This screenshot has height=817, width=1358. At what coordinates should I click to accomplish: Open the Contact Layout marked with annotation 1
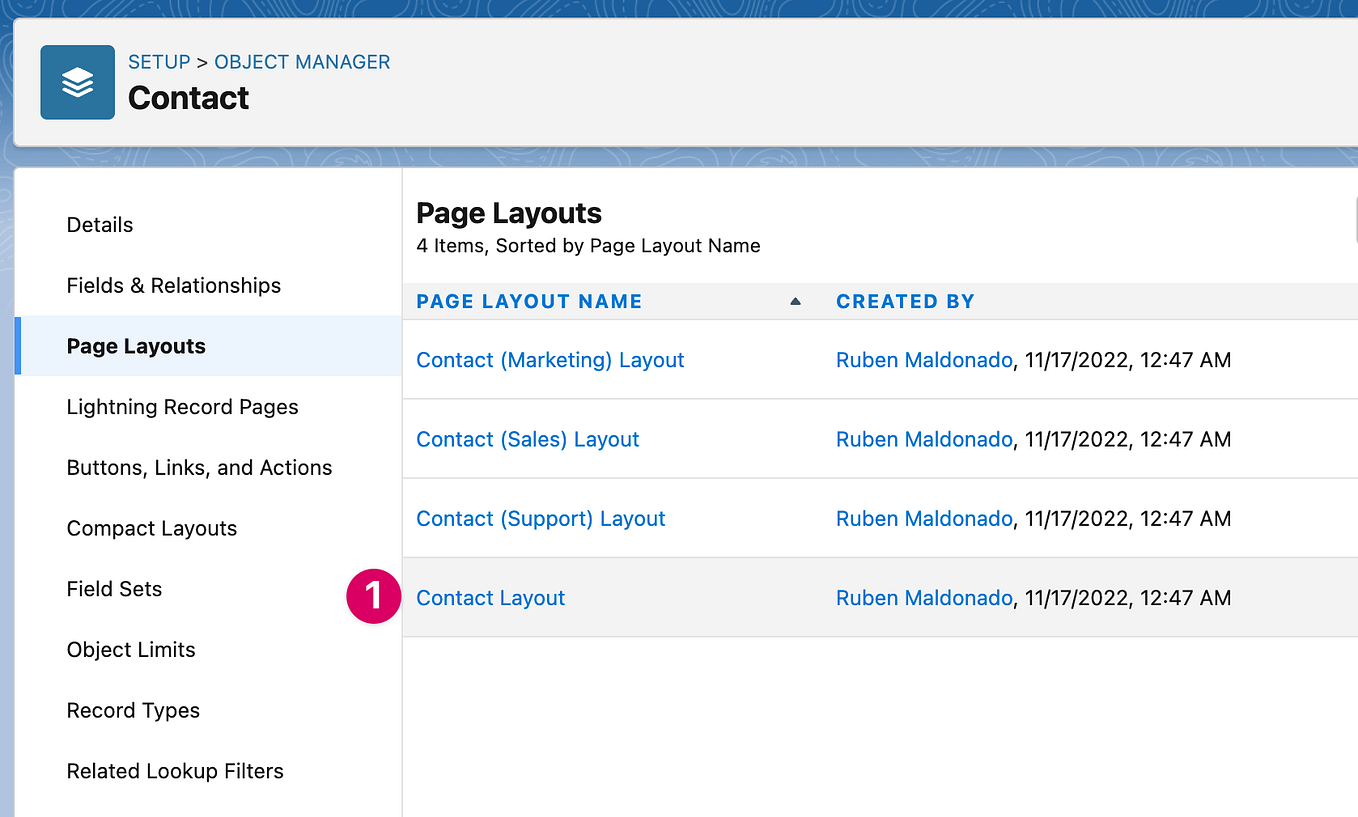click(x=490, y=597)
